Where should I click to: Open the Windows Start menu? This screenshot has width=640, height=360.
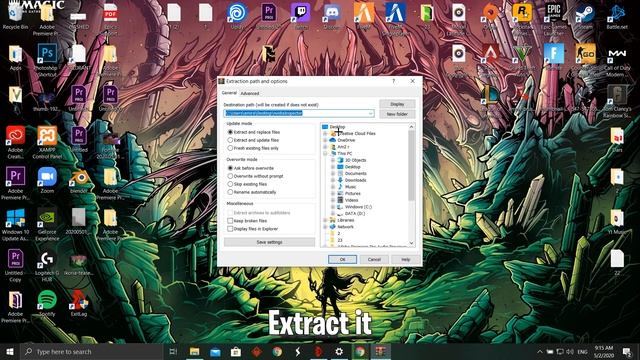[10, 351]
